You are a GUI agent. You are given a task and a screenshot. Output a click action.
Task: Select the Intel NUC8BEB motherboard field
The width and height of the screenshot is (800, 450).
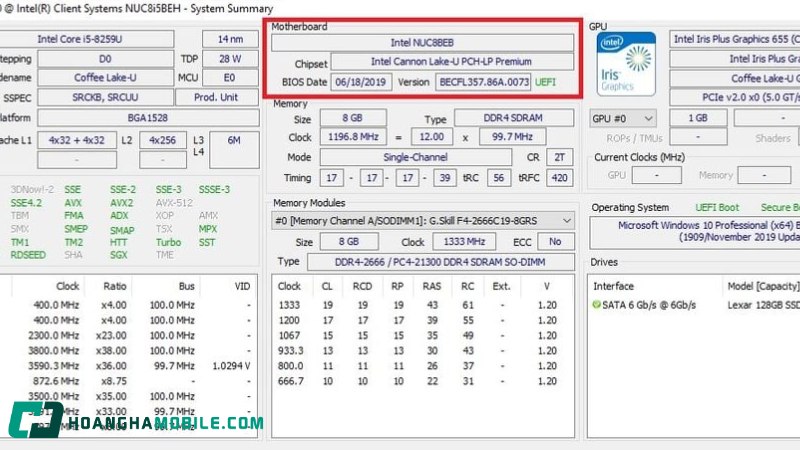pos(424,43)
